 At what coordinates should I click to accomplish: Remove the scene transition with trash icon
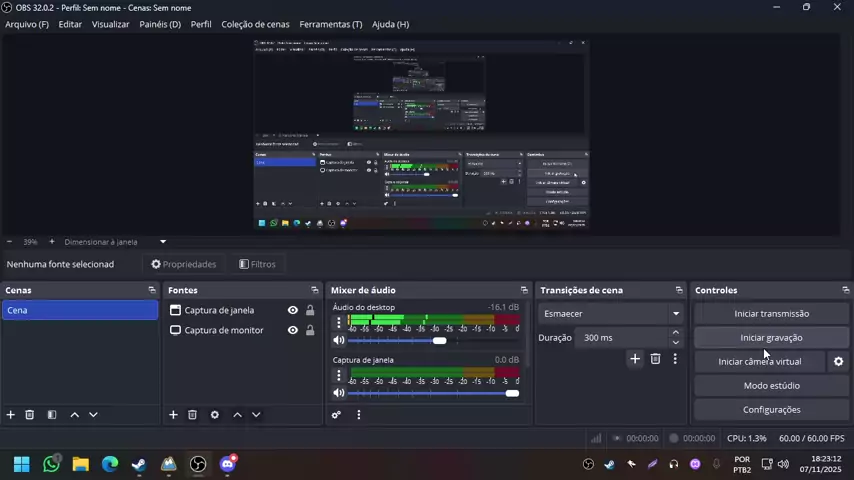[655, 359]
